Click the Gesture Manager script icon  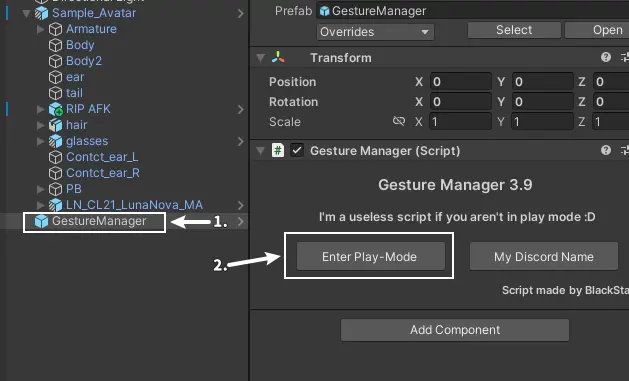point(278,151)
